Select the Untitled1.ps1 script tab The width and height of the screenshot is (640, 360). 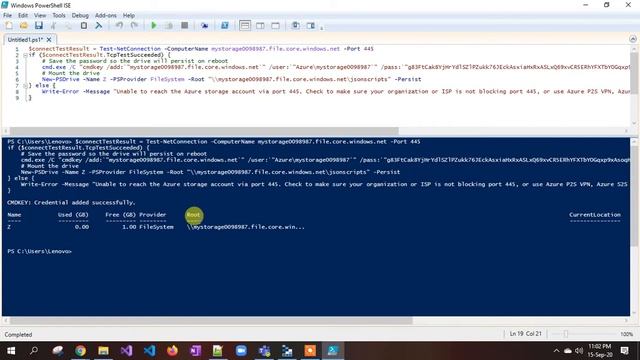click(x=25, y=40)
